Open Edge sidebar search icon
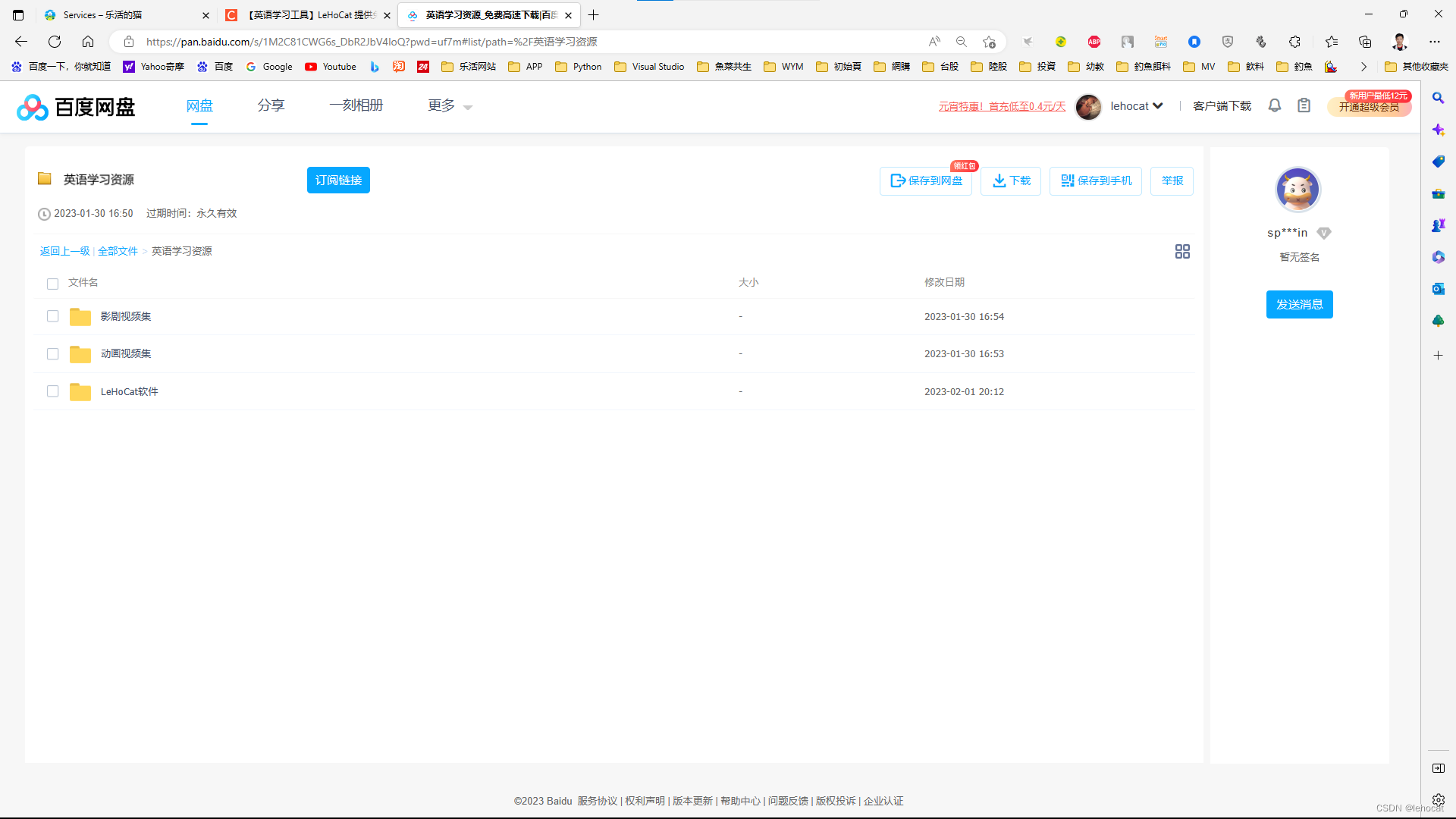The width and height of the screenshot is (1456, 819). (1438, 98)
